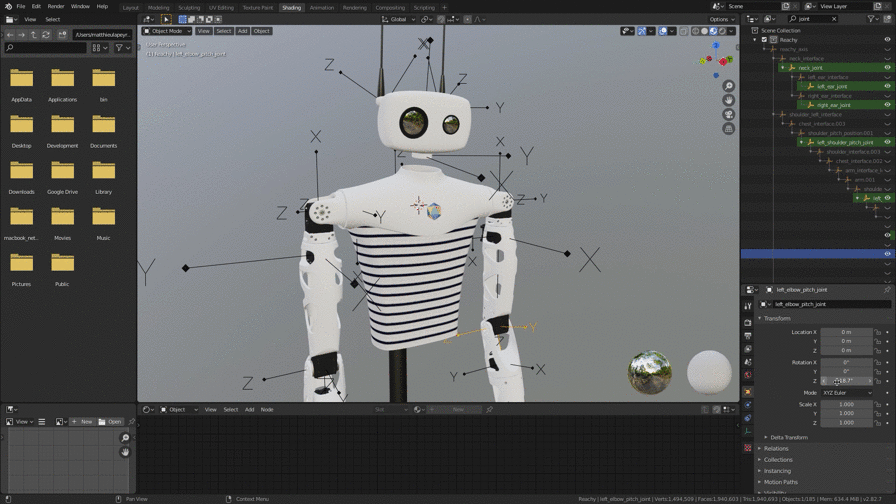896x504 pixels.
Task: Open the Render menu
Action: [x=56, y=6]
